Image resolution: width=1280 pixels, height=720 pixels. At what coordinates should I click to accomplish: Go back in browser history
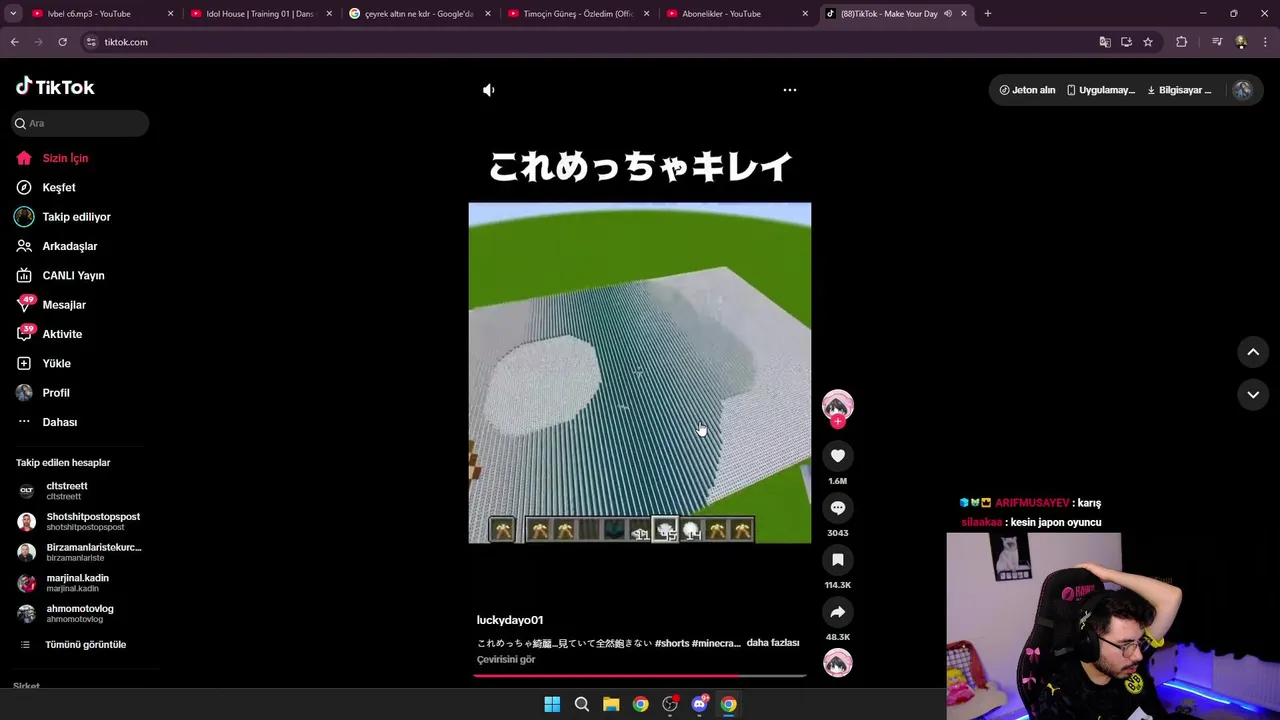click(x=14, y=42)
